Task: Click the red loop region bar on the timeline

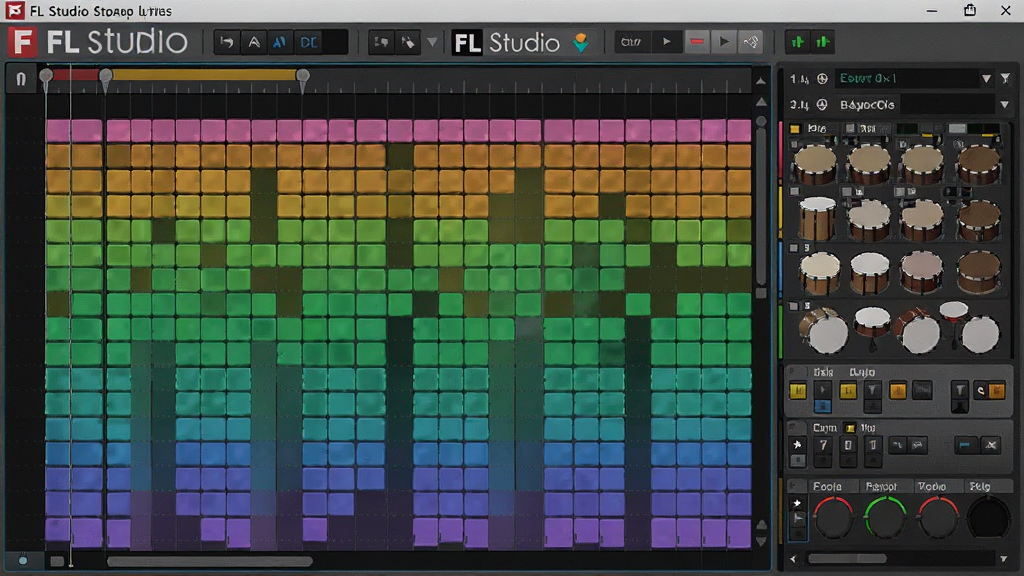Action: pos(76,75)
